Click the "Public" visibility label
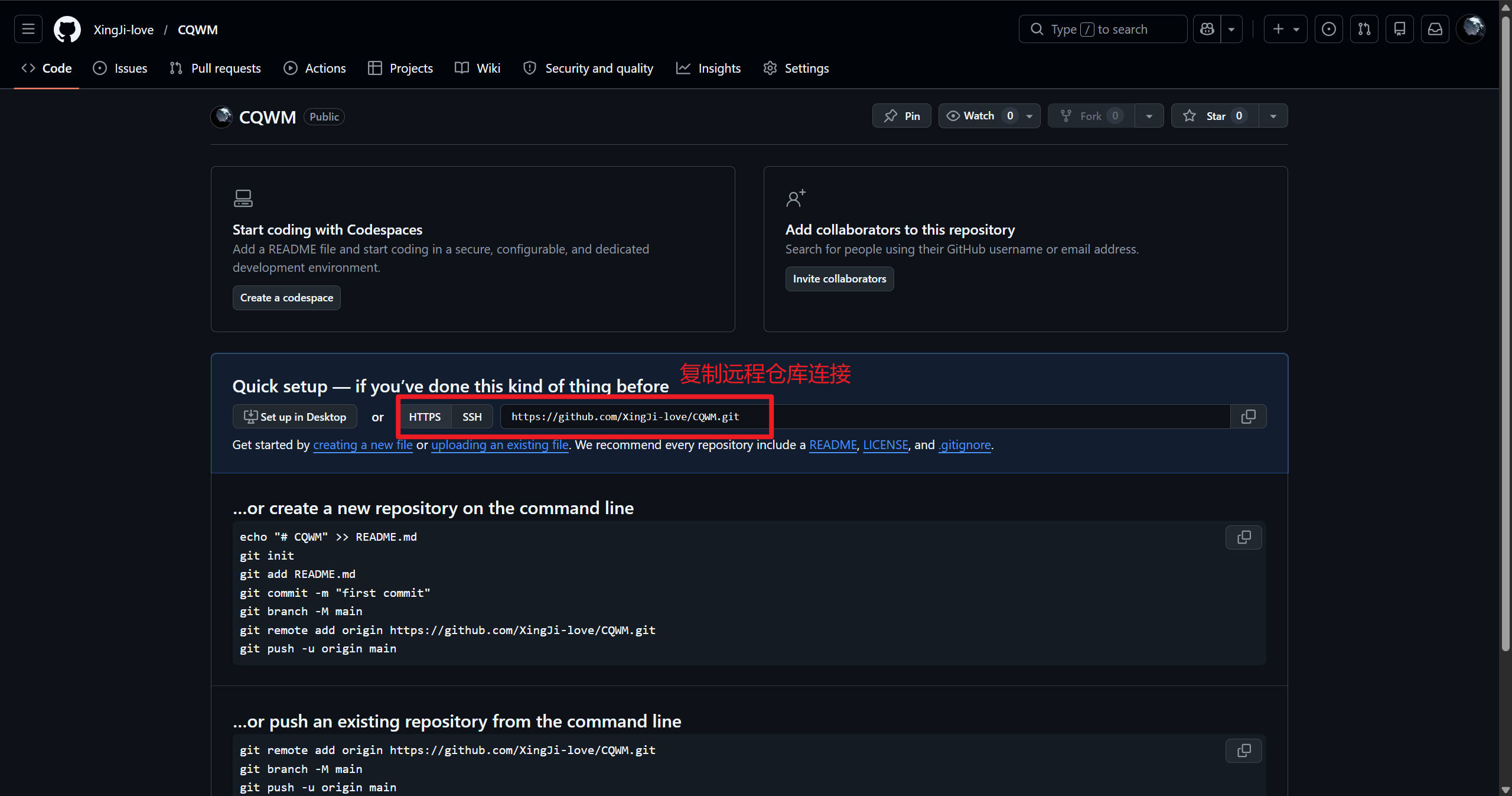Image resolution: width=1512 pixels, height=796 pixels. 324,117
